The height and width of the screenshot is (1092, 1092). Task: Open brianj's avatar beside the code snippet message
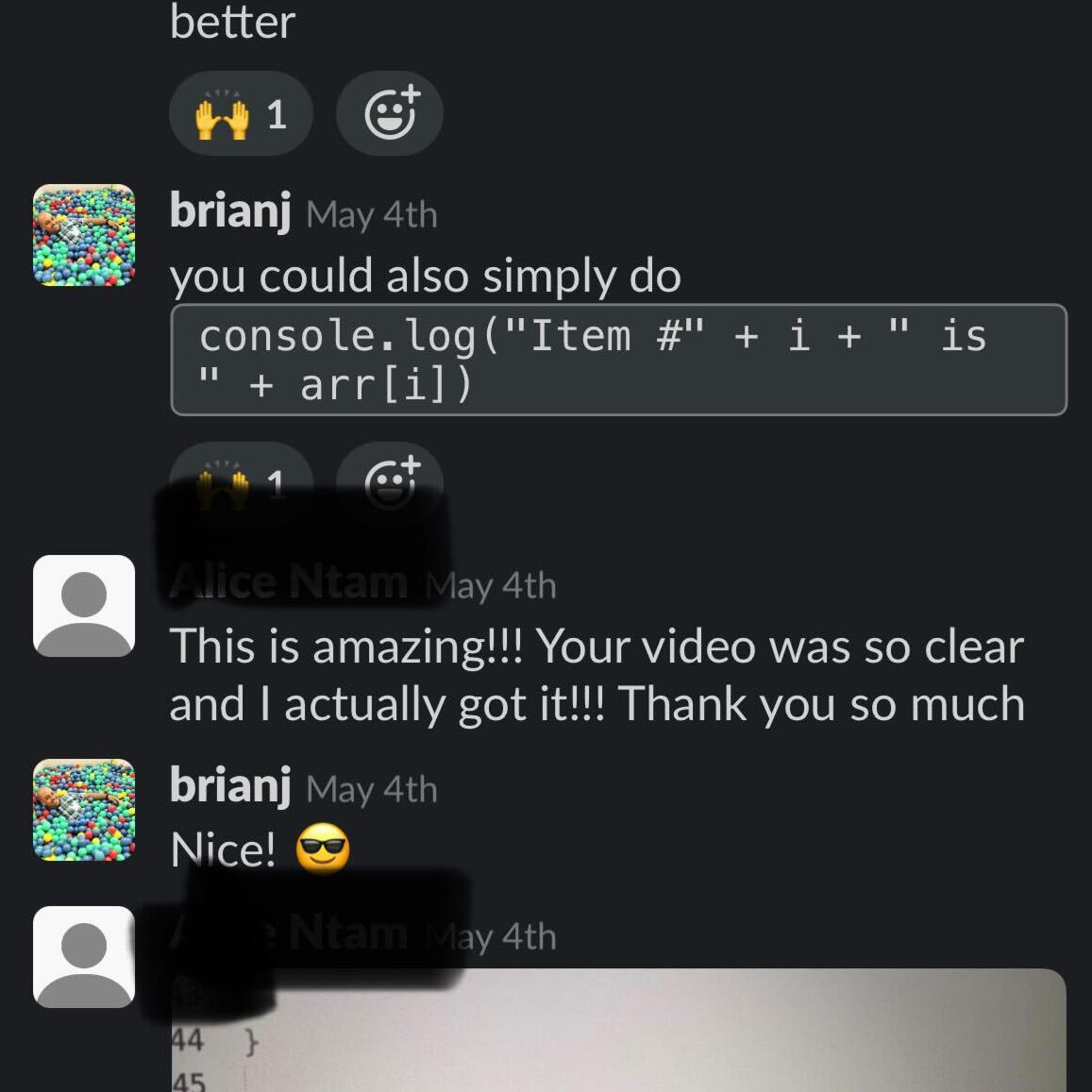pos(84,235)
